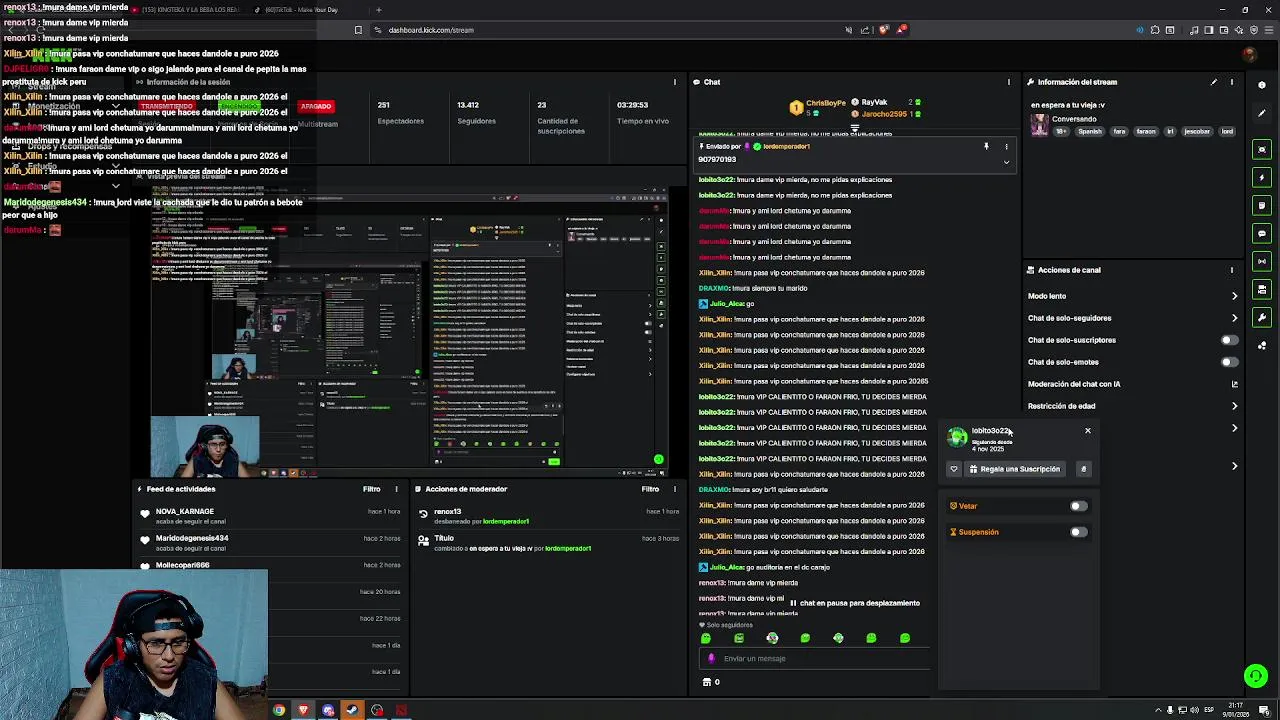Toggle Chat de solo-suscriptores
Image resolution: width=1280 pixels, height=720 pixels.
pos(1229,340)
